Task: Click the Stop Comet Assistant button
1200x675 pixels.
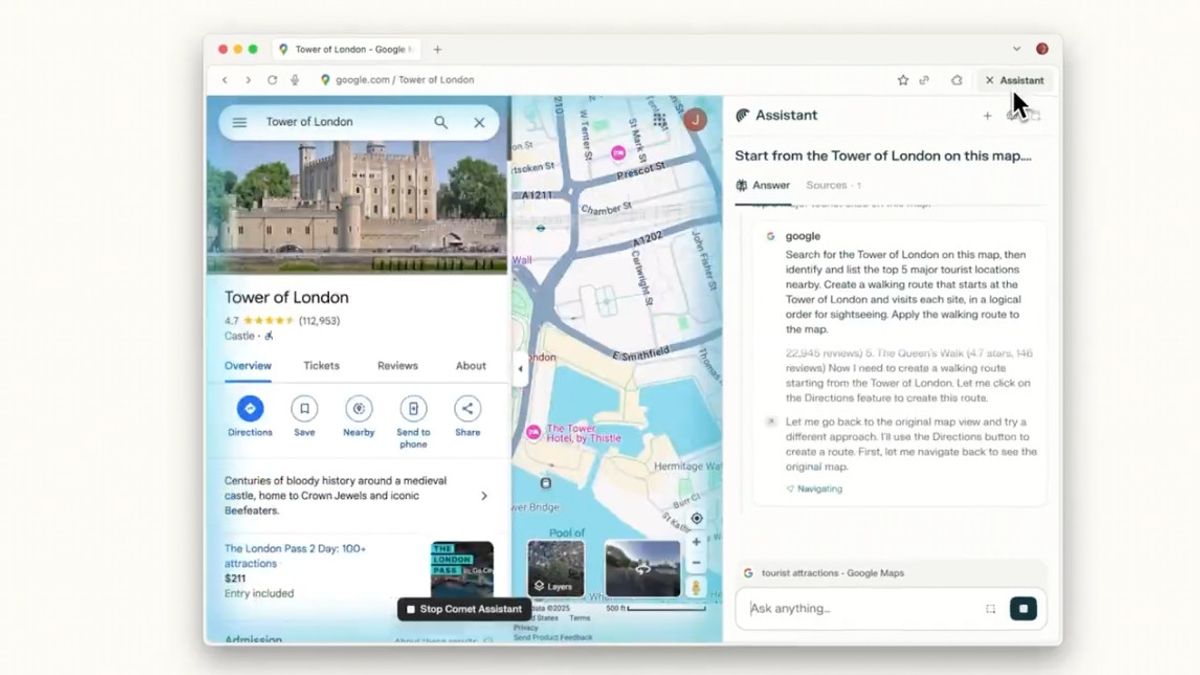Action: 463,609
